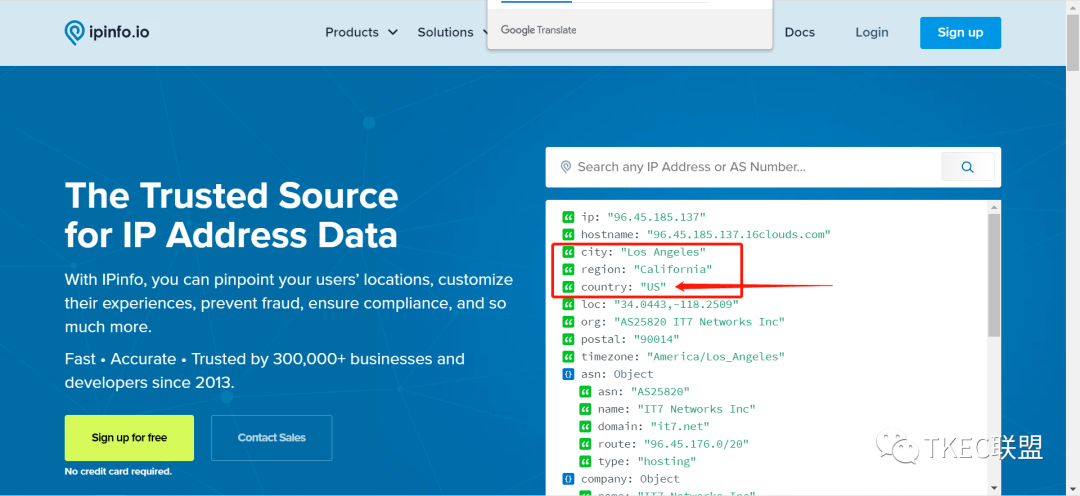Select the domain value "it7.net"
The width and height of the screenshot is (1080, 496).
pyautogui.click(x=680, y=426)
